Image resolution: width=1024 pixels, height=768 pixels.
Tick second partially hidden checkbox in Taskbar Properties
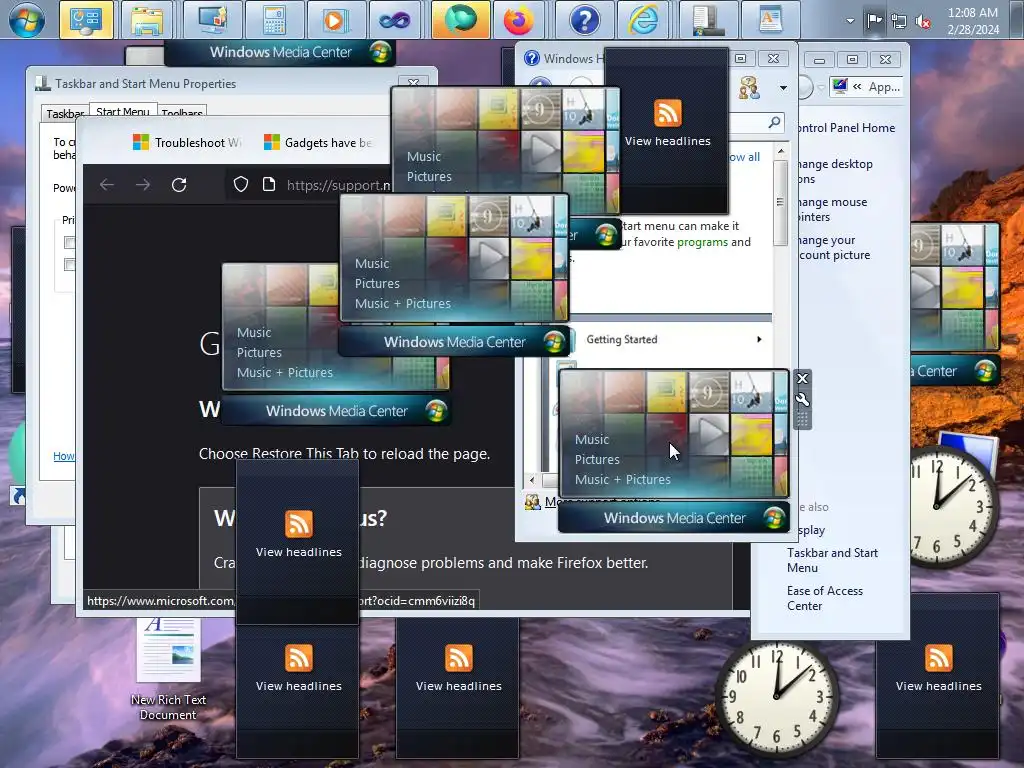[69, 264]
